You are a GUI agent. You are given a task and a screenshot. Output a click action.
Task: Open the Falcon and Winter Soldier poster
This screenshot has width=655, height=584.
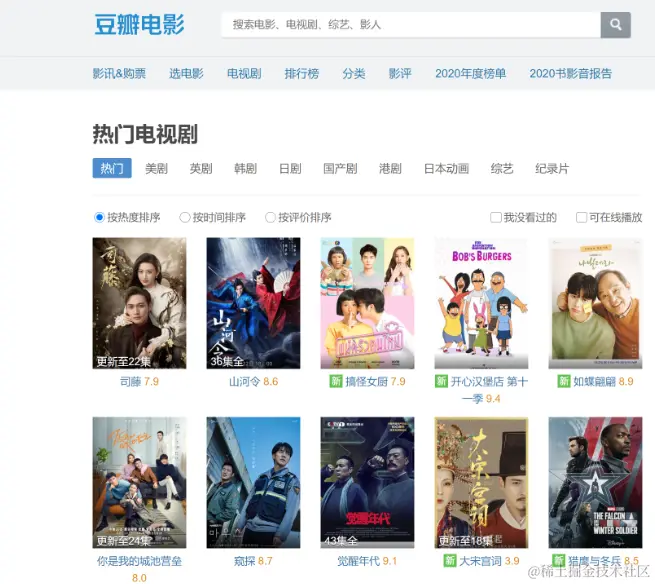(595, 482)
